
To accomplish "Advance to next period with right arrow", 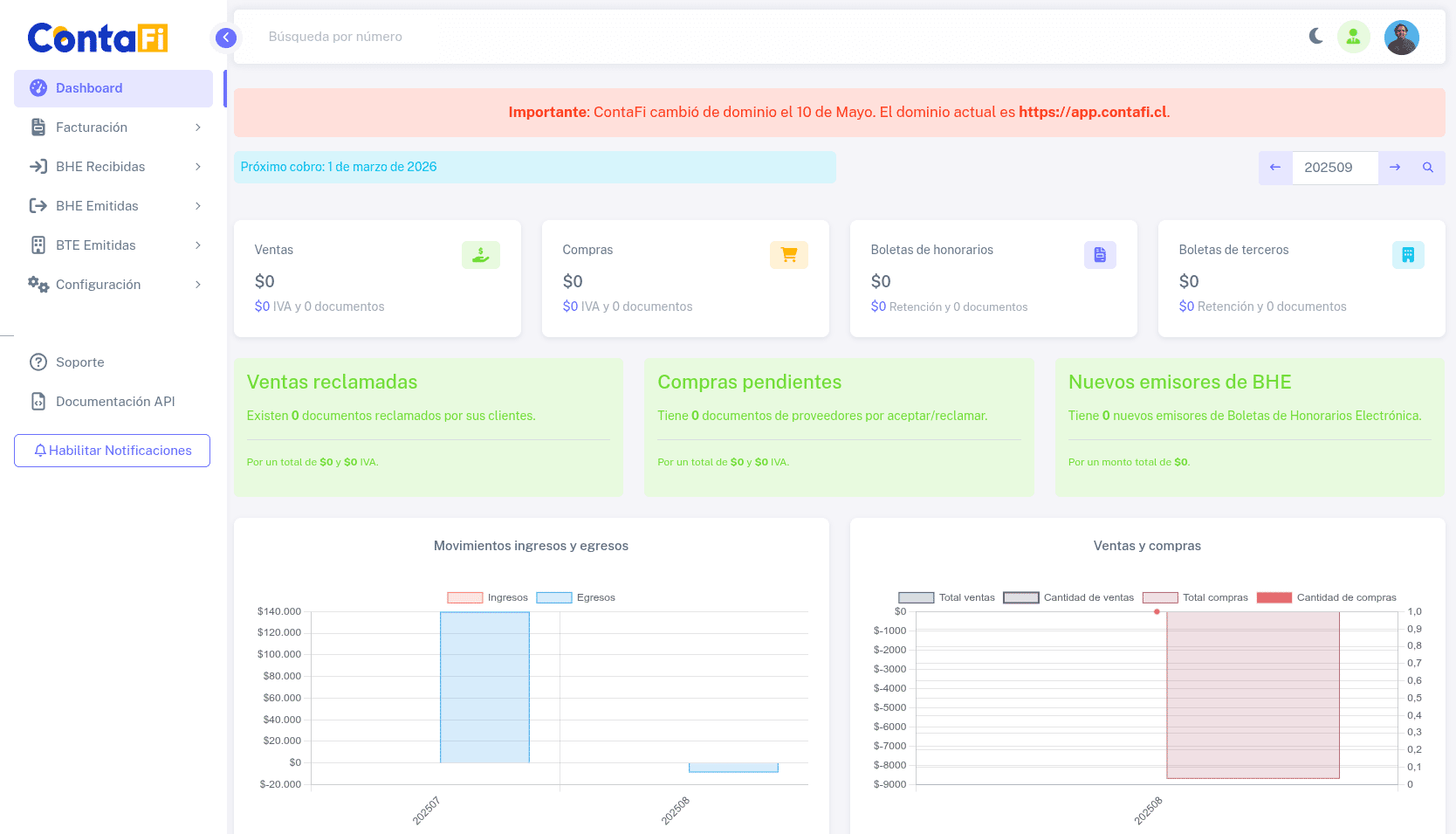I will point(1395,168).
